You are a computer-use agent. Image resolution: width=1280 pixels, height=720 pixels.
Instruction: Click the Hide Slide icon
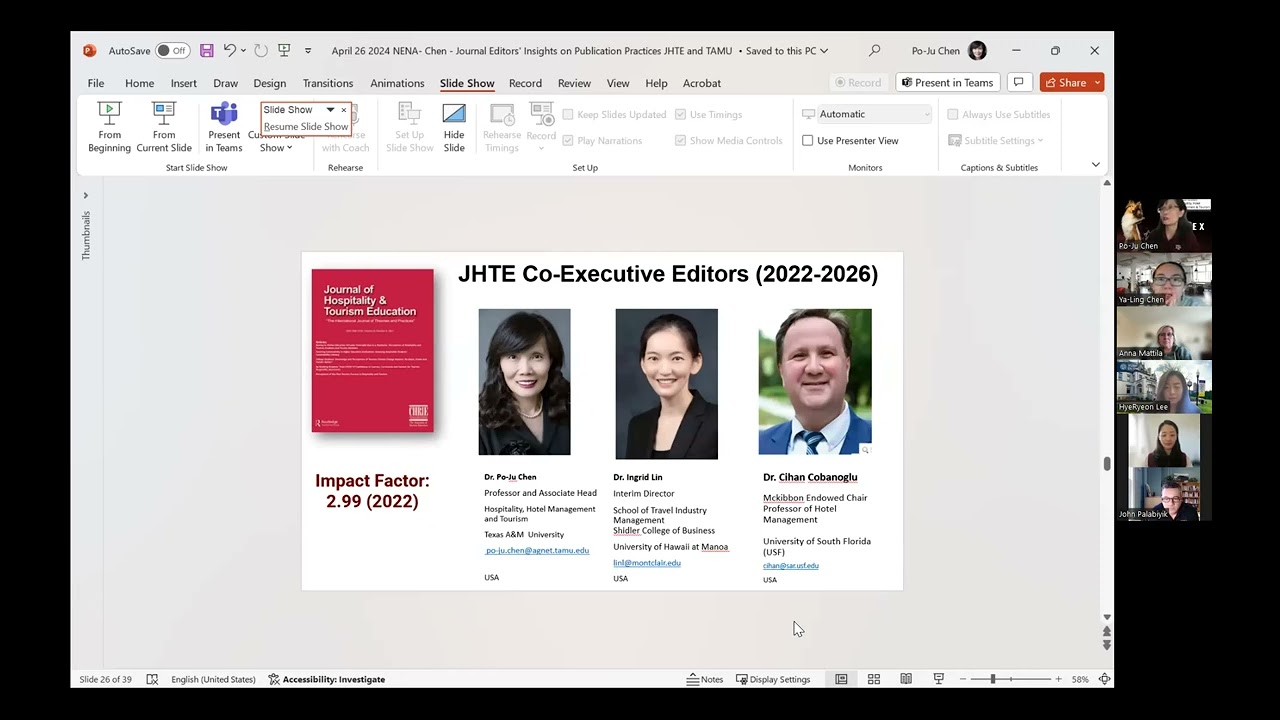click(454, 127)
